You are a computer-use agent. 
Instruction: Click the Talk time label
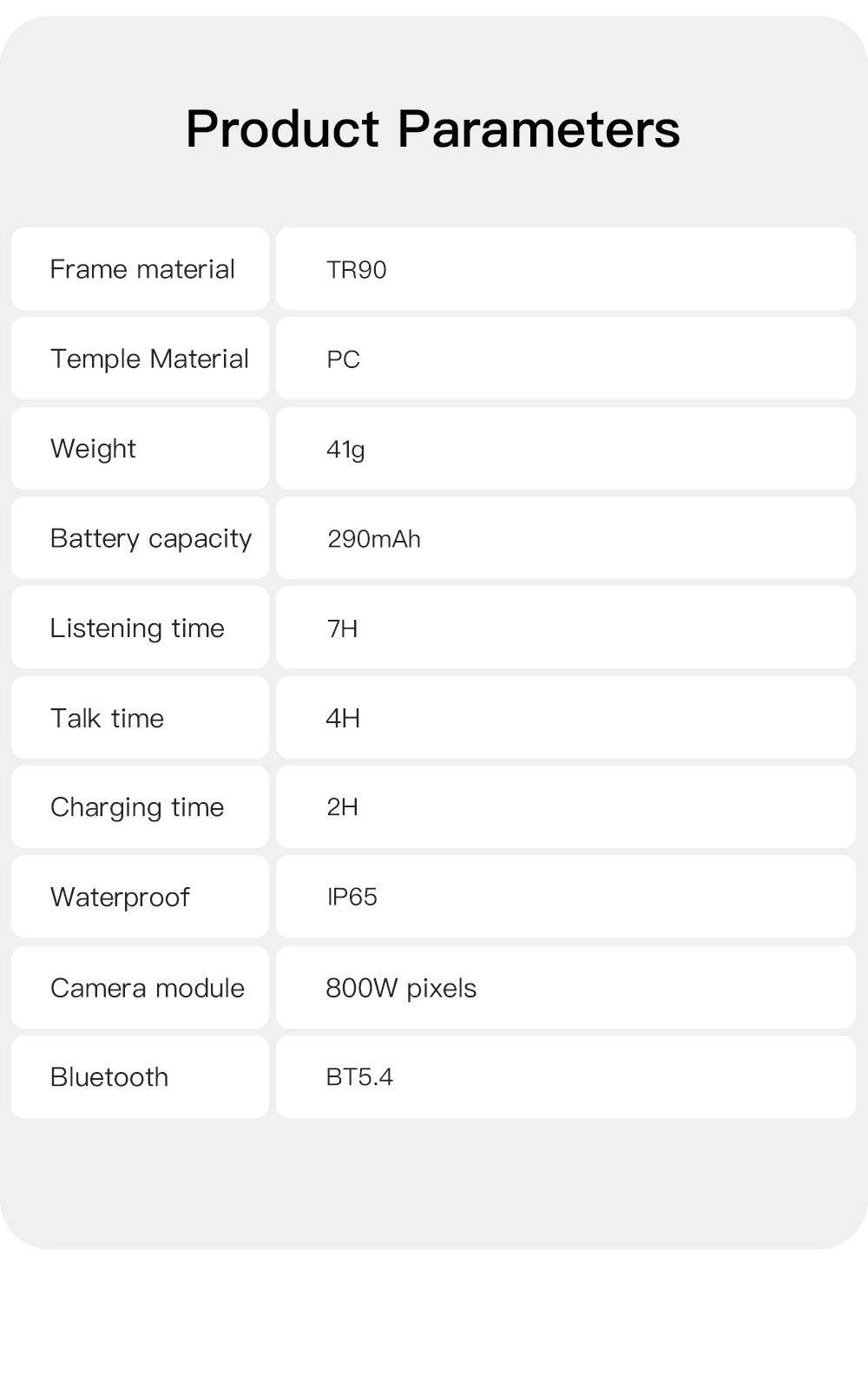108,718
